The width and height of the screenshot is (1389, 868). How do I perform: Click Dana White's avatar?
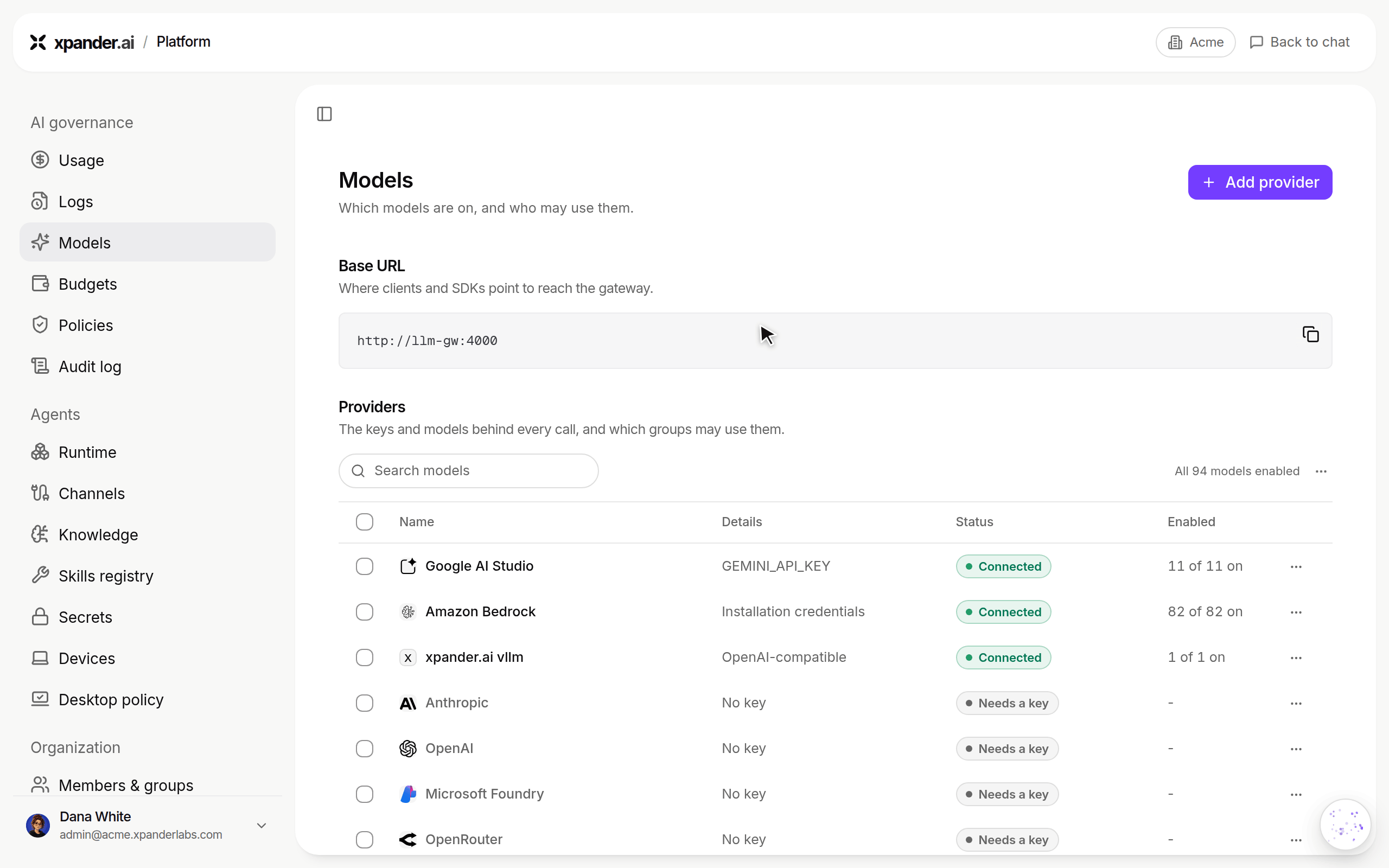38,826
